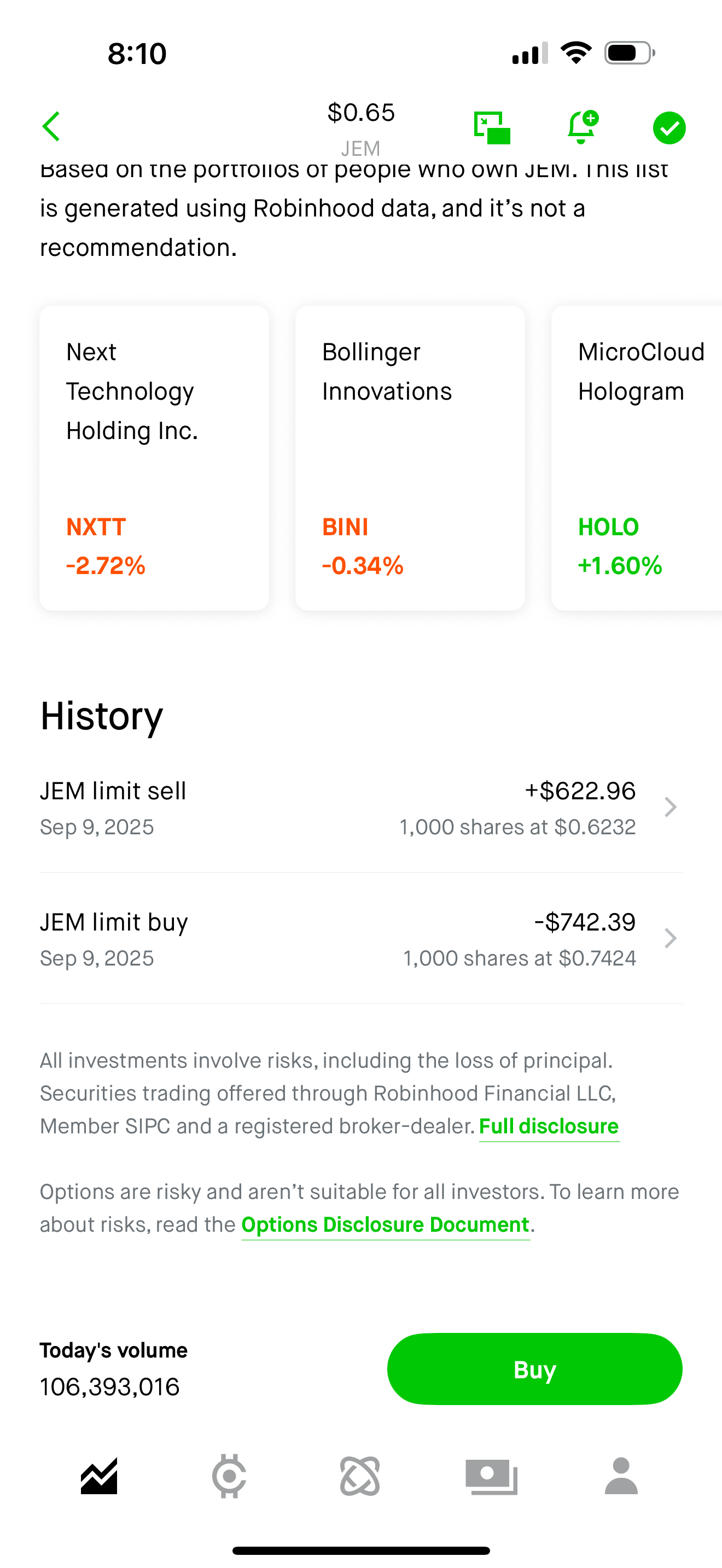Open the advanced chart icon
The image size is (722, 1568).
pos(492,128)
